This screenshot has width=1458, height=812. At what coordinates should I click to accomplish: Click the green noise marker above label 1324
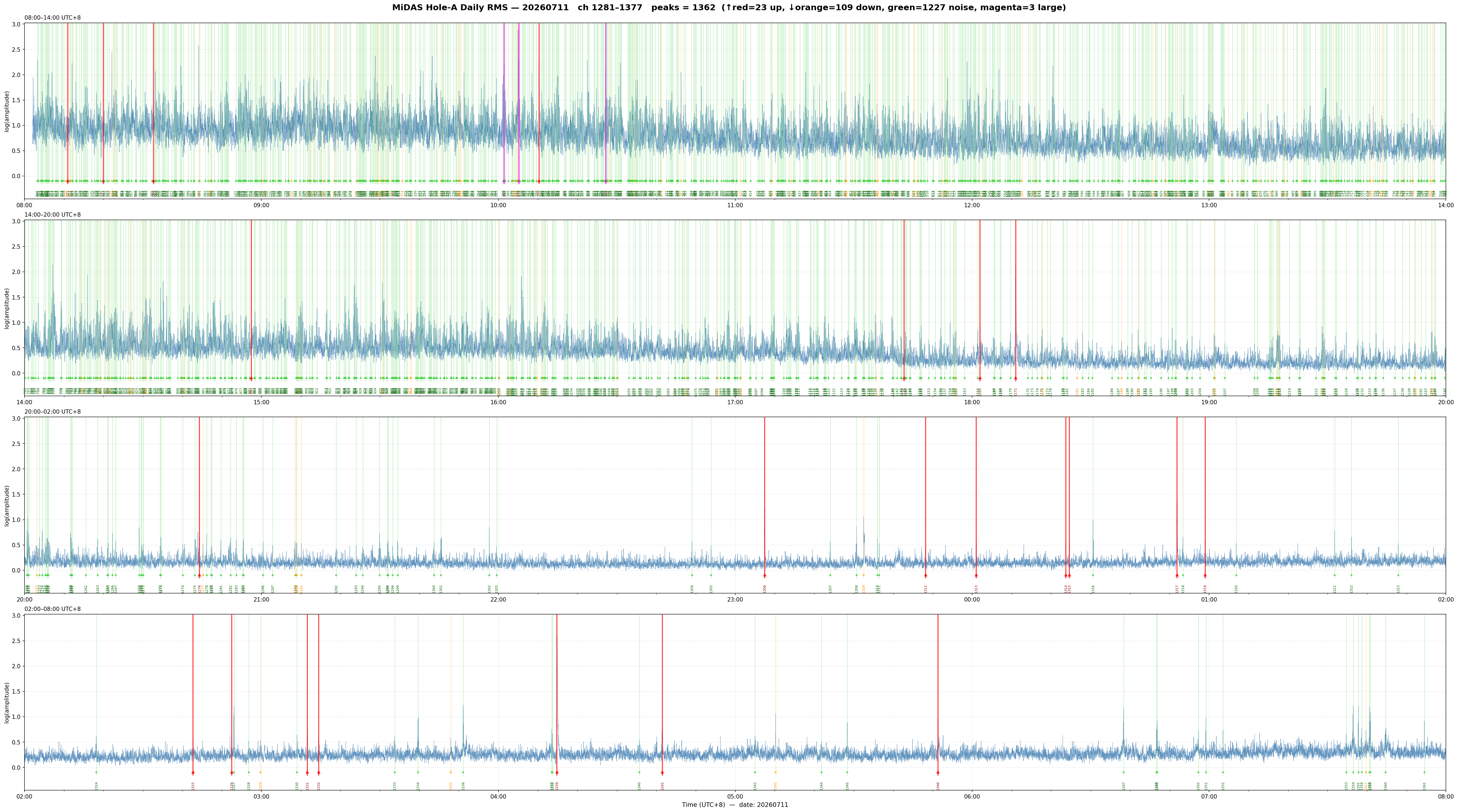pos(96,772)
